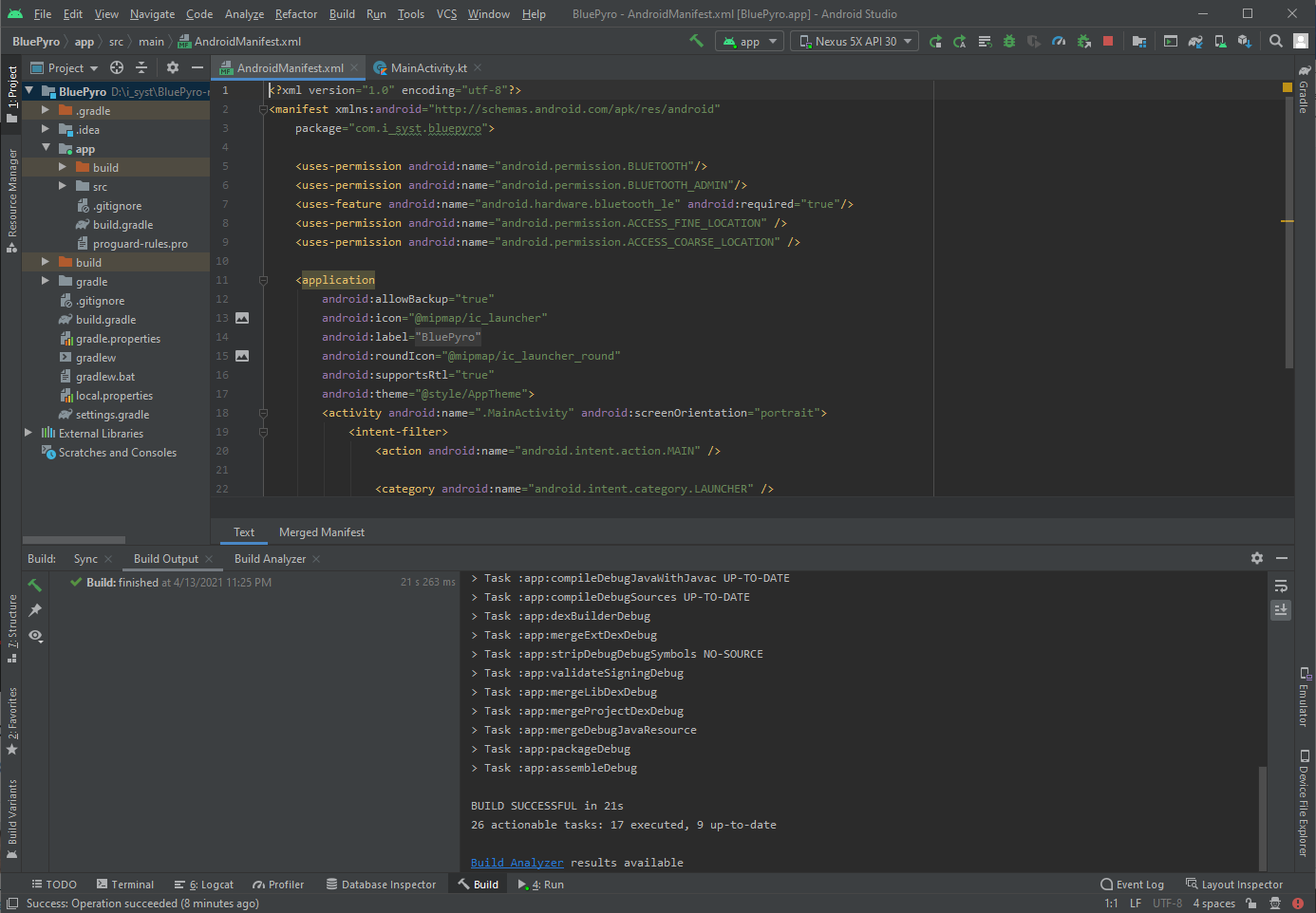This screenshot has height=913, width=1316.
Task: Click the Collapse All icon in Project panel
Action: tap(141, 67)
